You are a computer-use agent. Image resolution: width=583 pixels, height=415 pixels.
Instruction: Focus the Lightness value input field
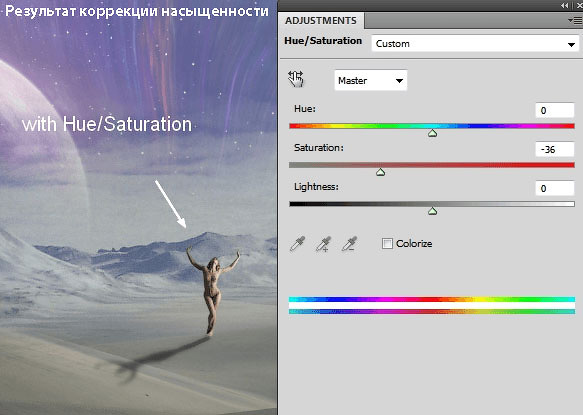coord(554,189)
